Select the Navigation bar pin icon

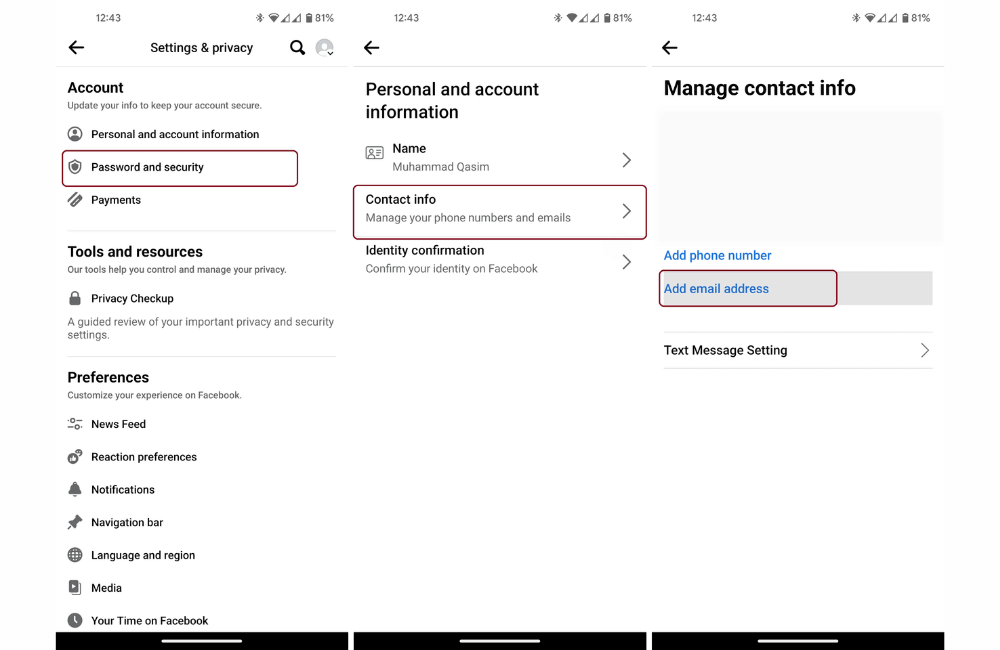[75, 522]
